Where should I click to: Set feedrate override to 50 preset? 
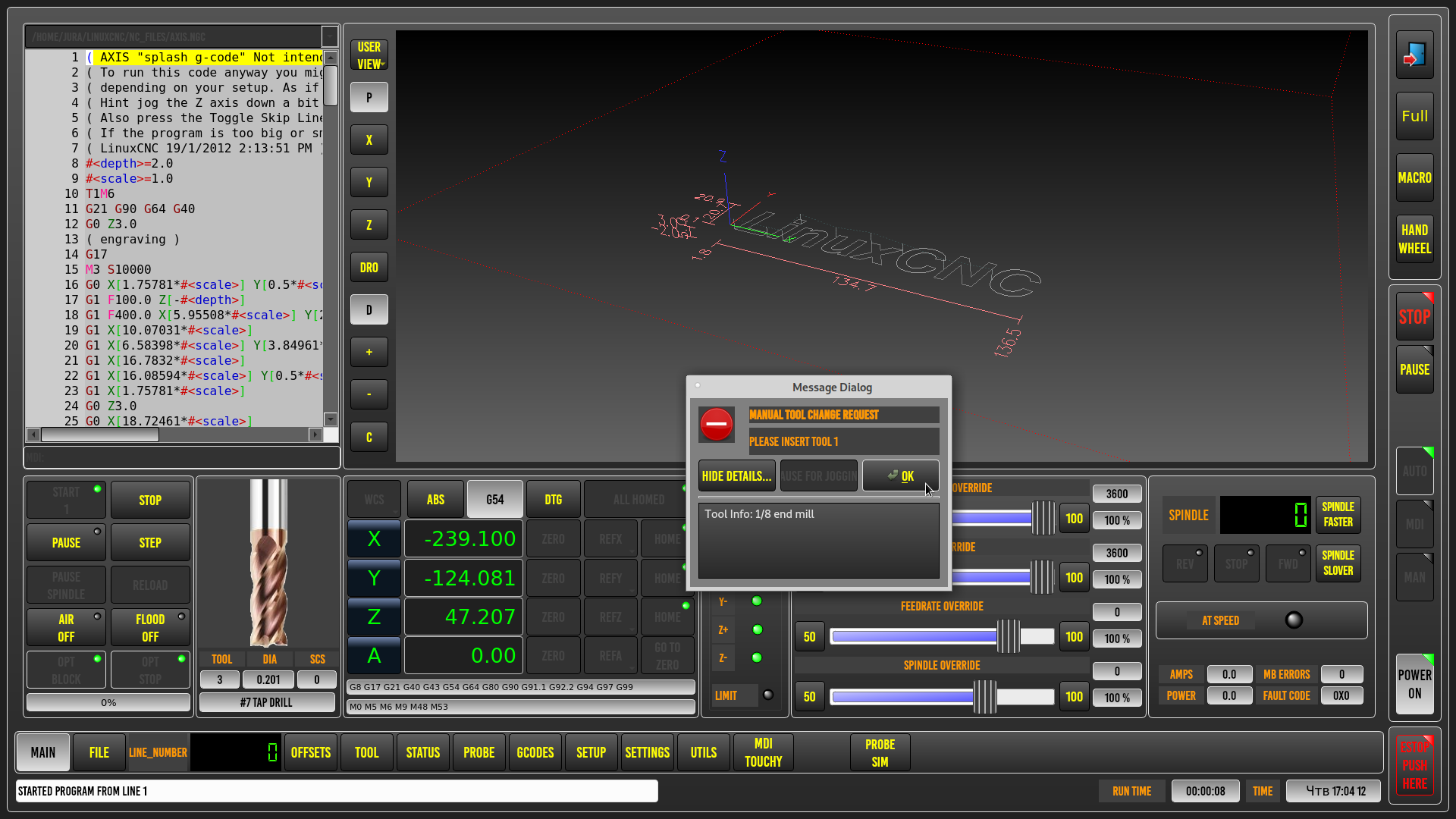[x=810, y=637]
